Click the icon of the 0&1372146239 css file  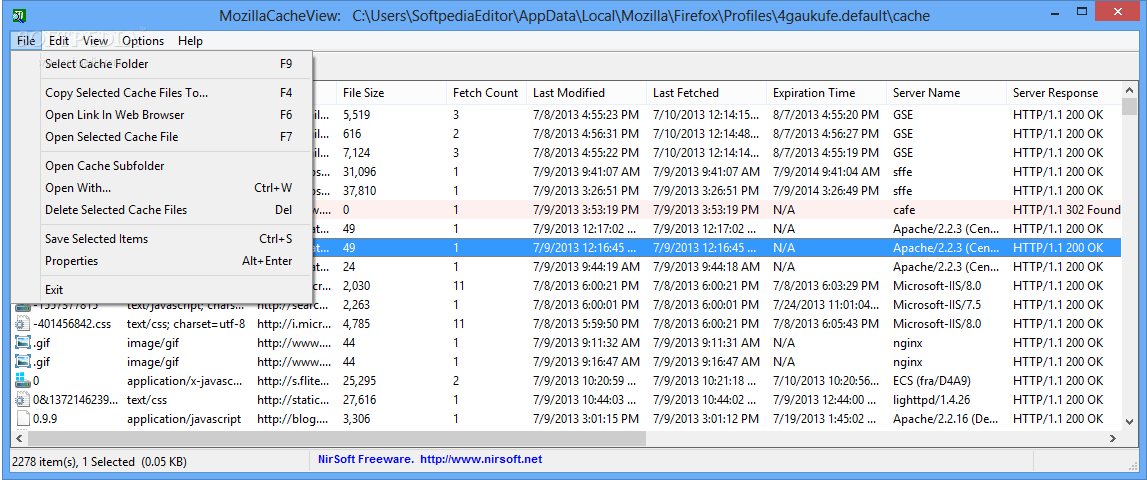(x=22, y=400)
